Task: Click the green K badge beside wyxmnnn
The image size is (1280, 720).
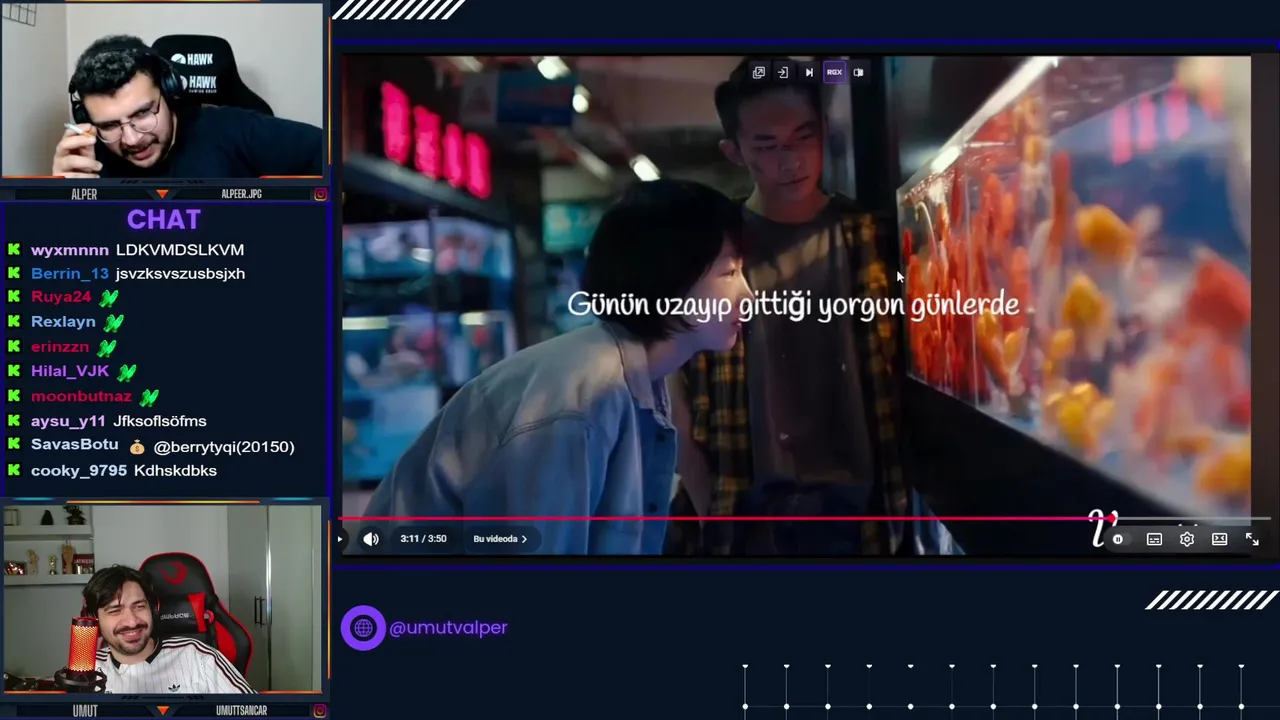Action: (x=14, y=249)
